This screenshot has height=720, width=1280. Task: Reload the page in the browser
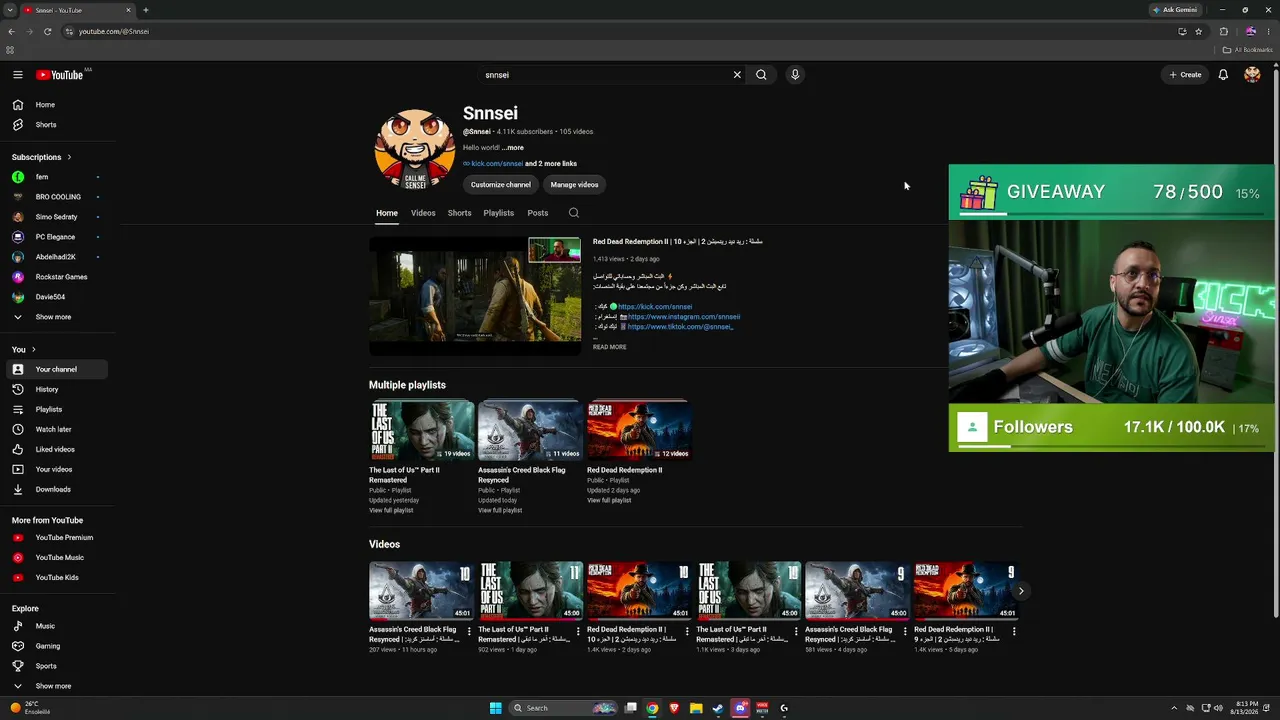tap(47, 31)
